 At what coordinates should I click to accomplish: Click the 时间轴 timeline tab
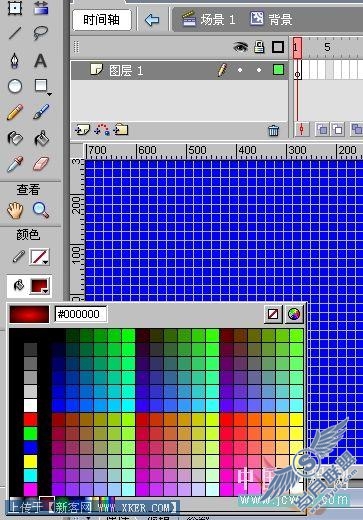[x=102, y=20]
